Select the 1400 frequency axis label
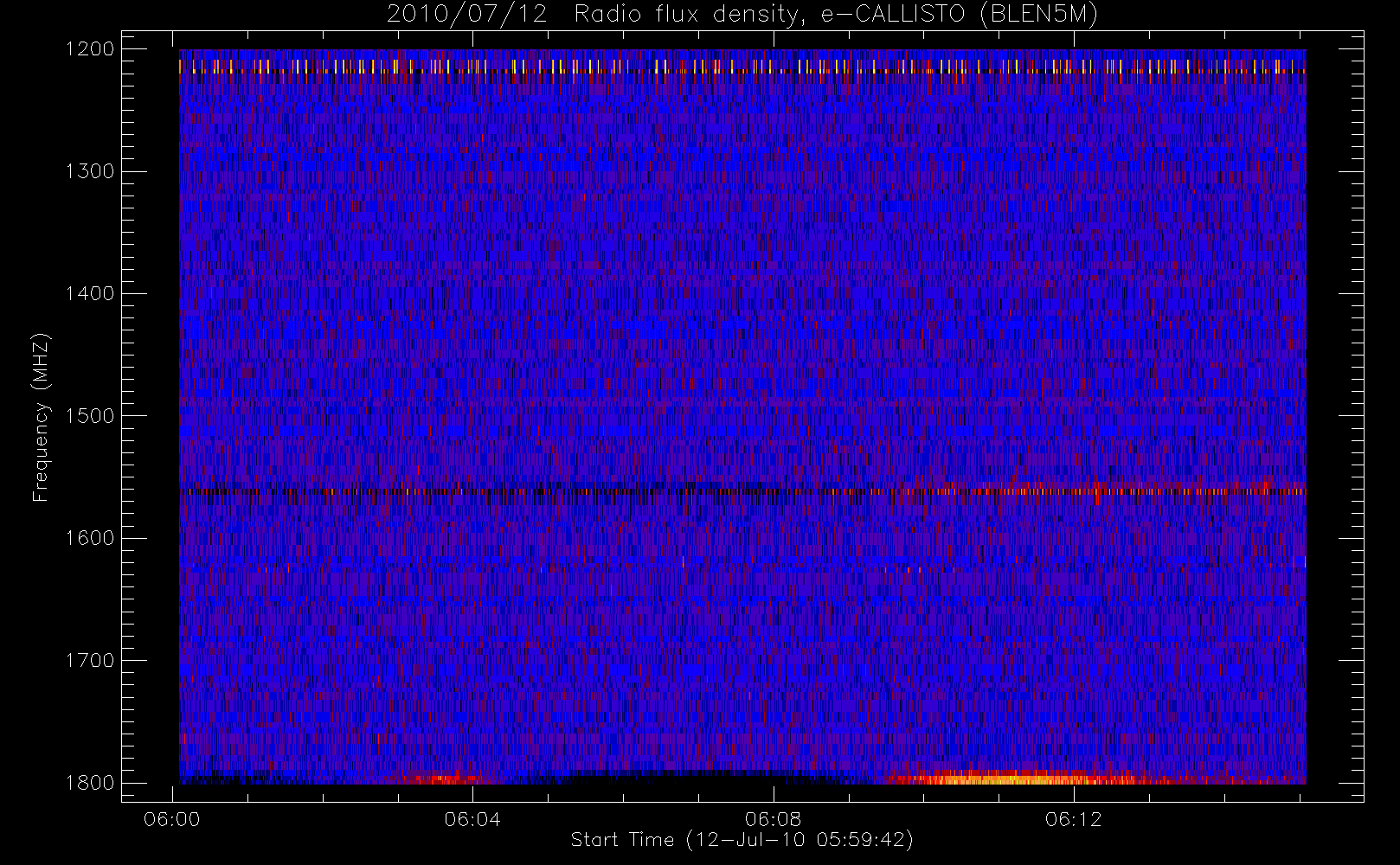The width and height of the screenshot is (1400, 865). (x=90, y=294)
